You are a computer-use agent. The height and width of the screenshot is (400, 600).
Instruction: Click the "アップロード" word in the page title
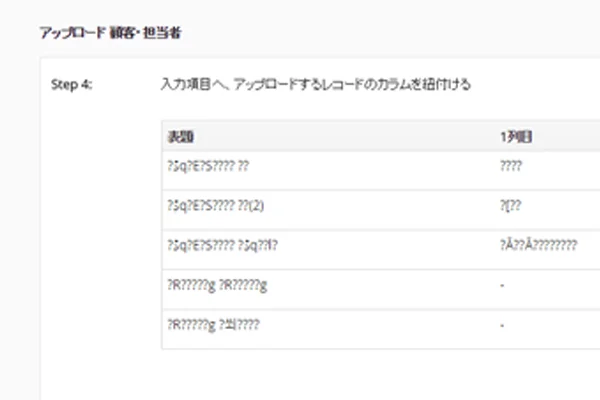coord(72,33)
